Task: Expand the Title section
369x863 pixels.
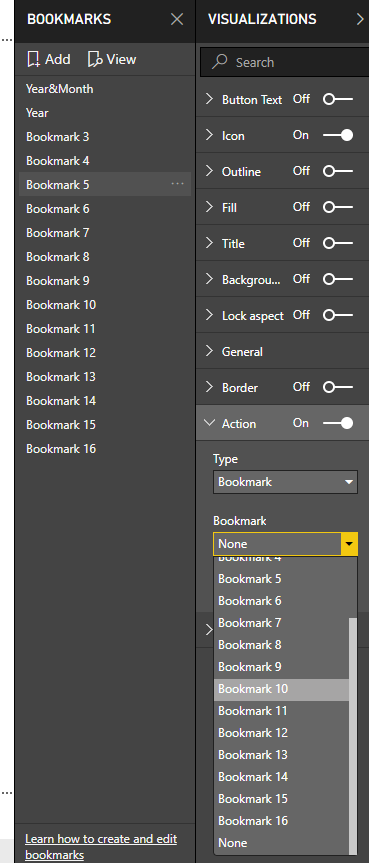Action: (x=209, y=243)
